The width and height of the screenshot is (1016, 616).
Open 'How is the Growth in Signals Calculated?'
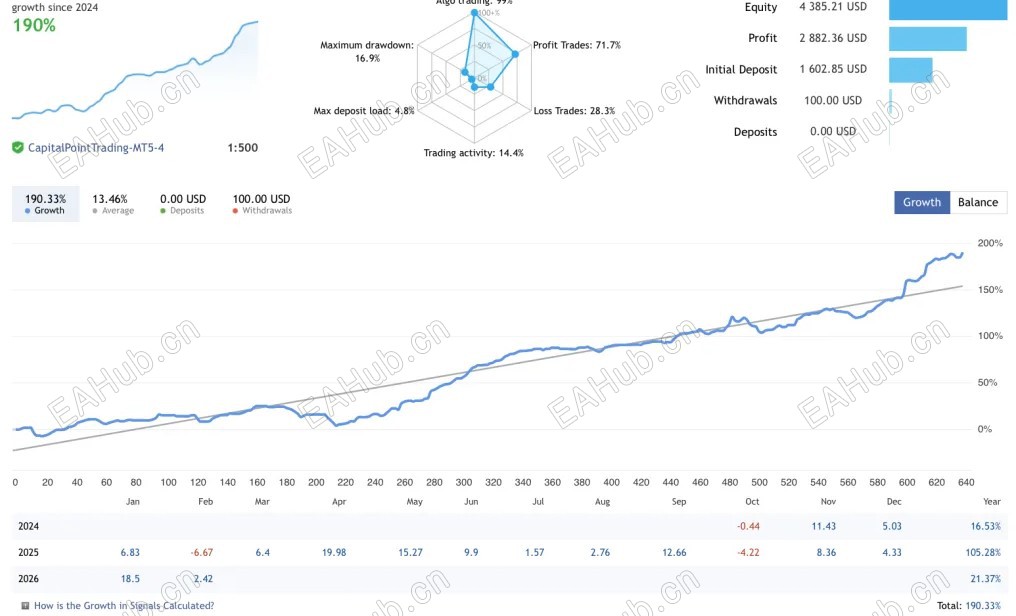pos(124,606)
